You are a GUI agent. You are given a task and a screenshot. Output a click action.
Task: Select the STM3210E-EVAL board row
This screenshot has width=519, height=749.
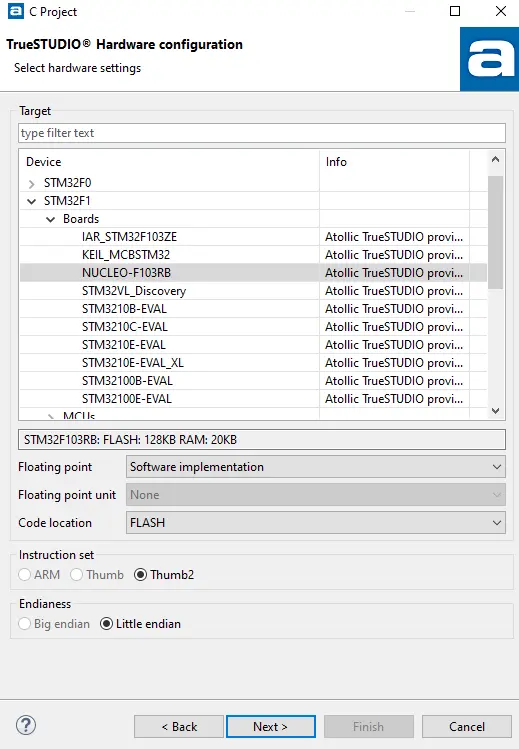point(253,345)
